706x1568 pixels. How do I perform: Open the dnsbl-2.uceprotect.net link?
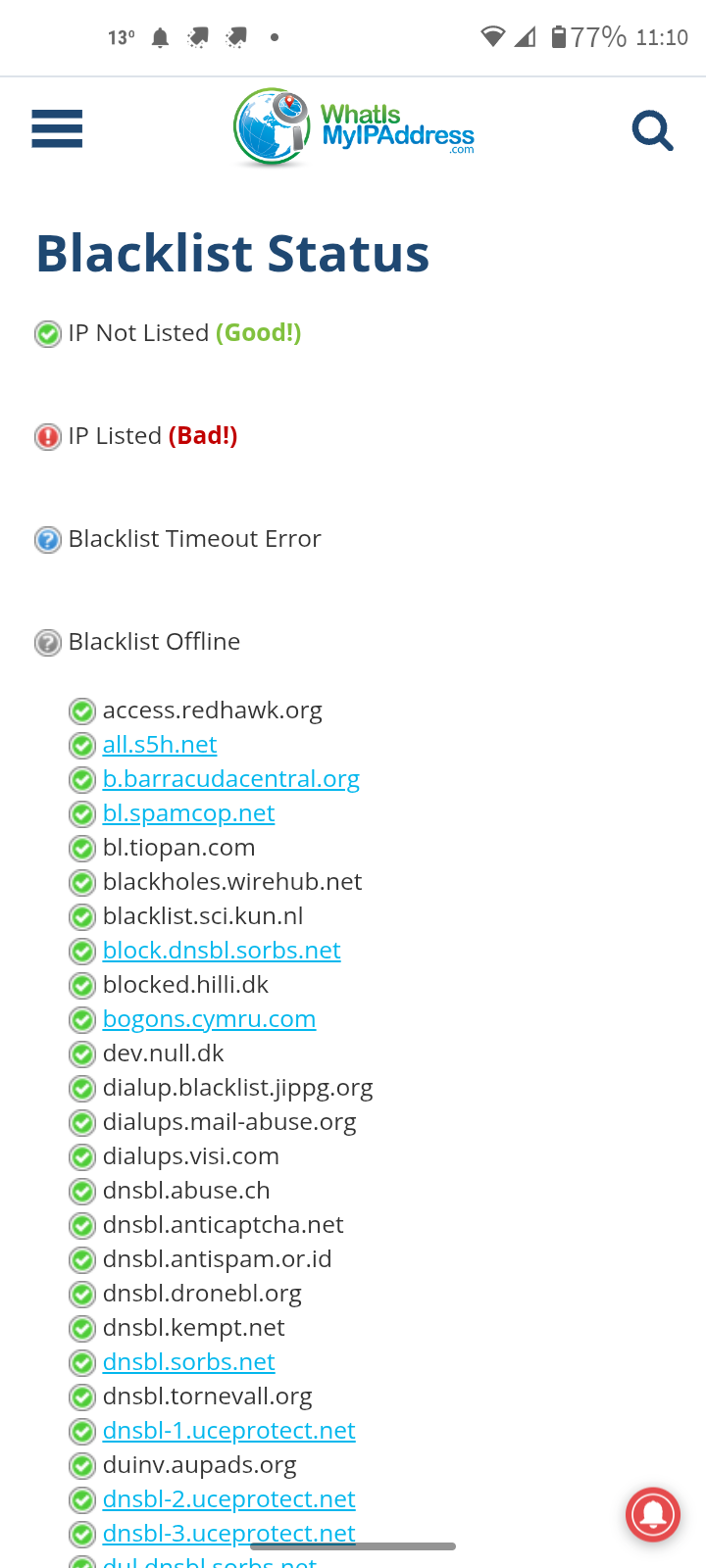tap(228, 1499)
